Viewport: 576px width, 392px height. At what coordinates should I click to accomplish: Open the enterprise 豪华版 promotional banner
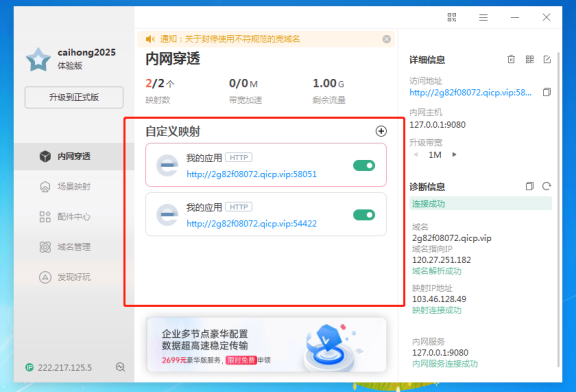(266, 345)
